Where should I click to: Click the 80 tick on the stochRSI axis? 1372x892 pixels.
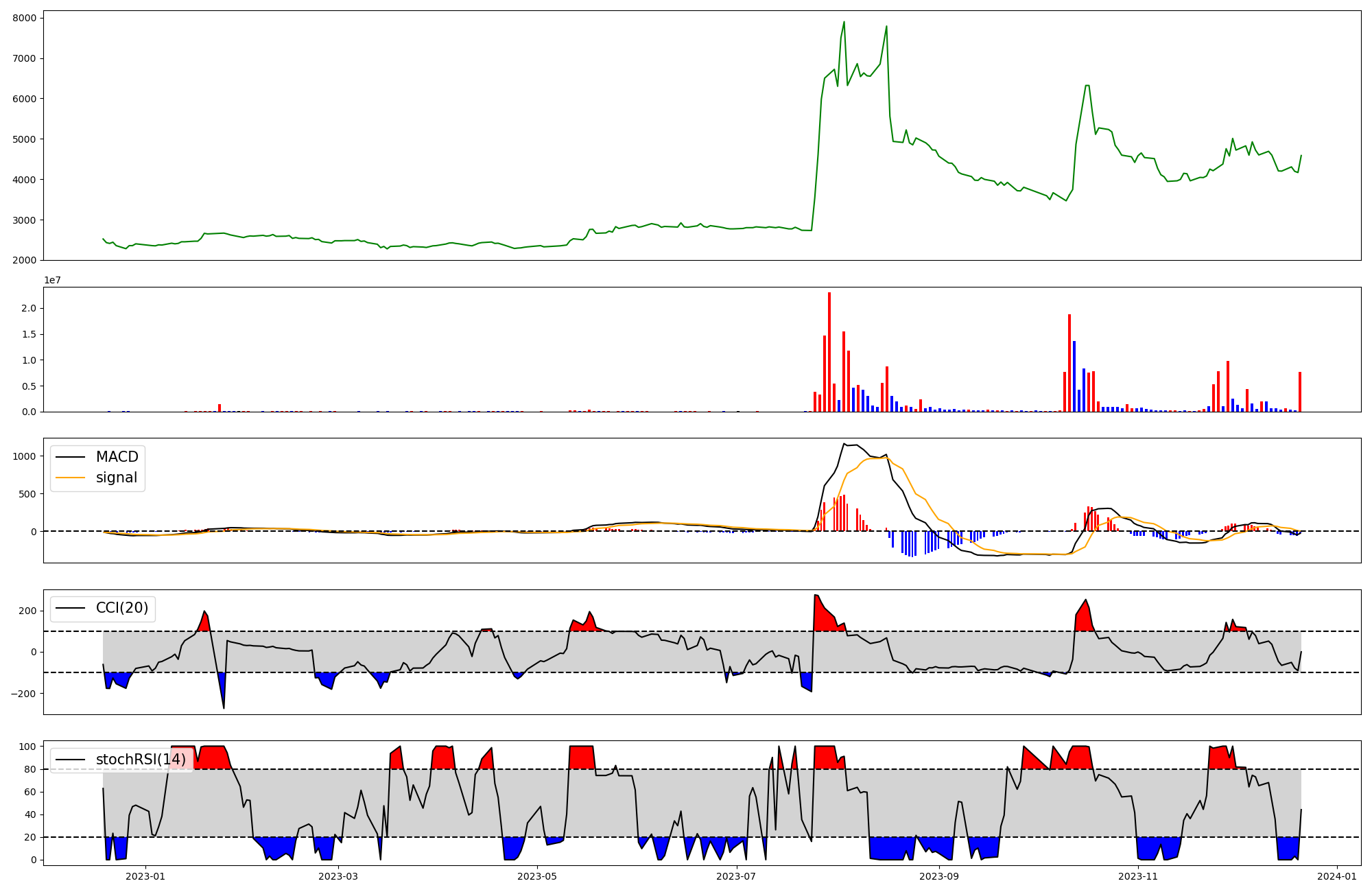[29, 769]
